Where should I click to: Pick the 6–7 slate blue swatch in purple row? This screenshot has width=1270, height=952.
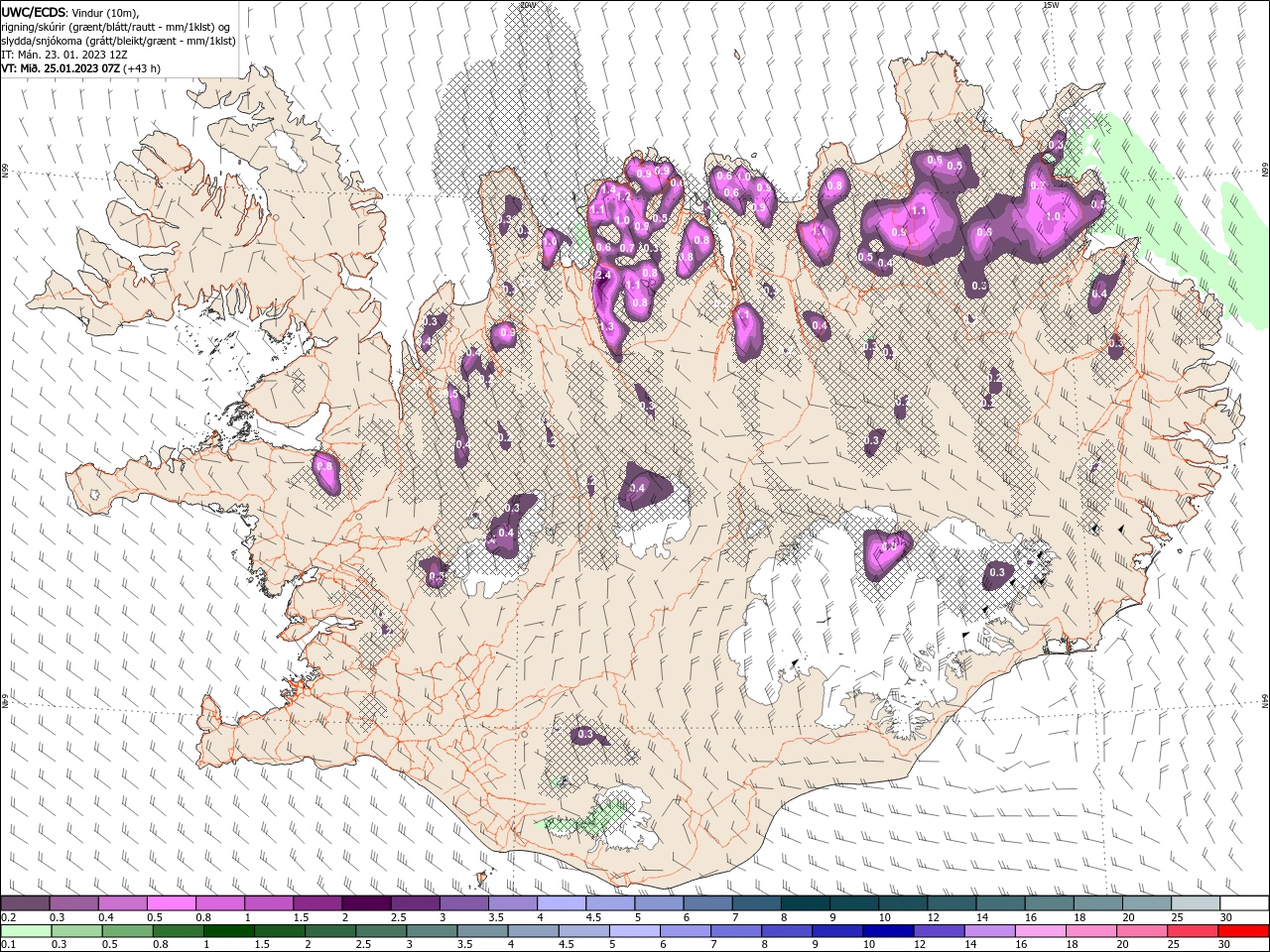tap(707, 903)
